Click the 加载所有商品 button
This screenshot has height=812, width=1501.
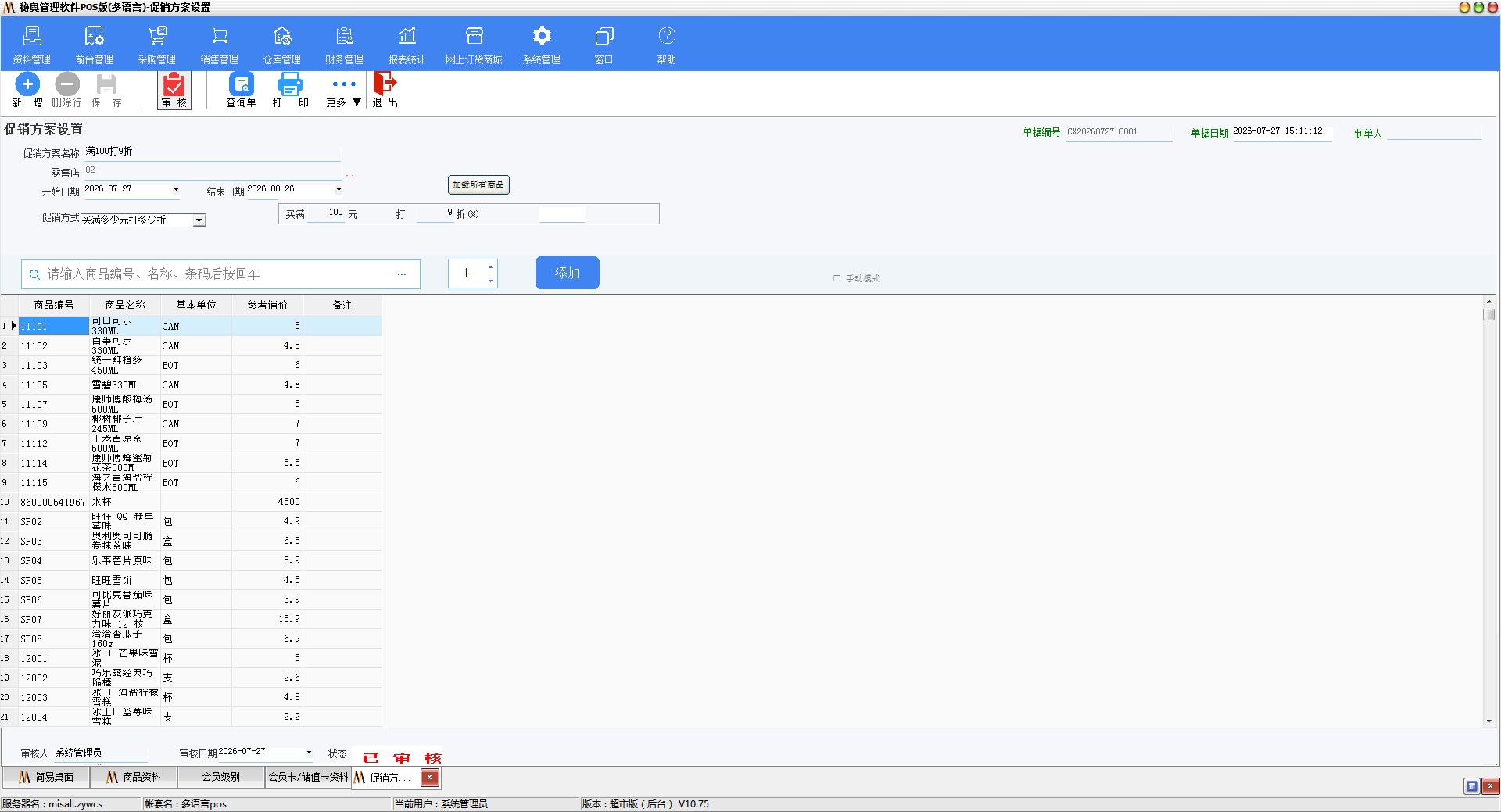[478, 184]
